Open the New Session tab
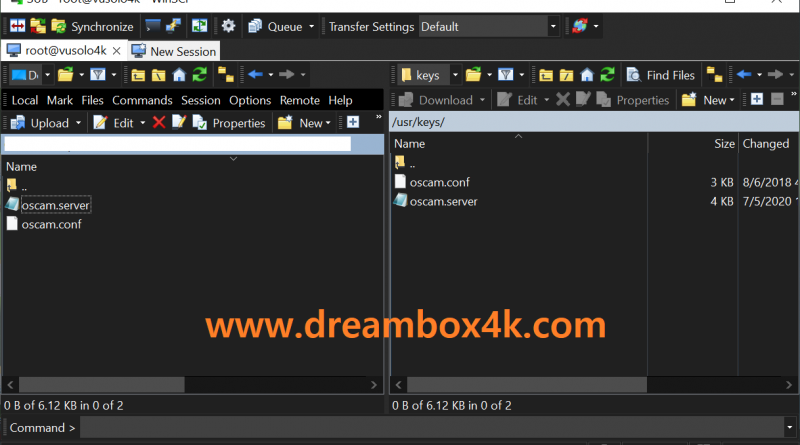 [174, 51]
